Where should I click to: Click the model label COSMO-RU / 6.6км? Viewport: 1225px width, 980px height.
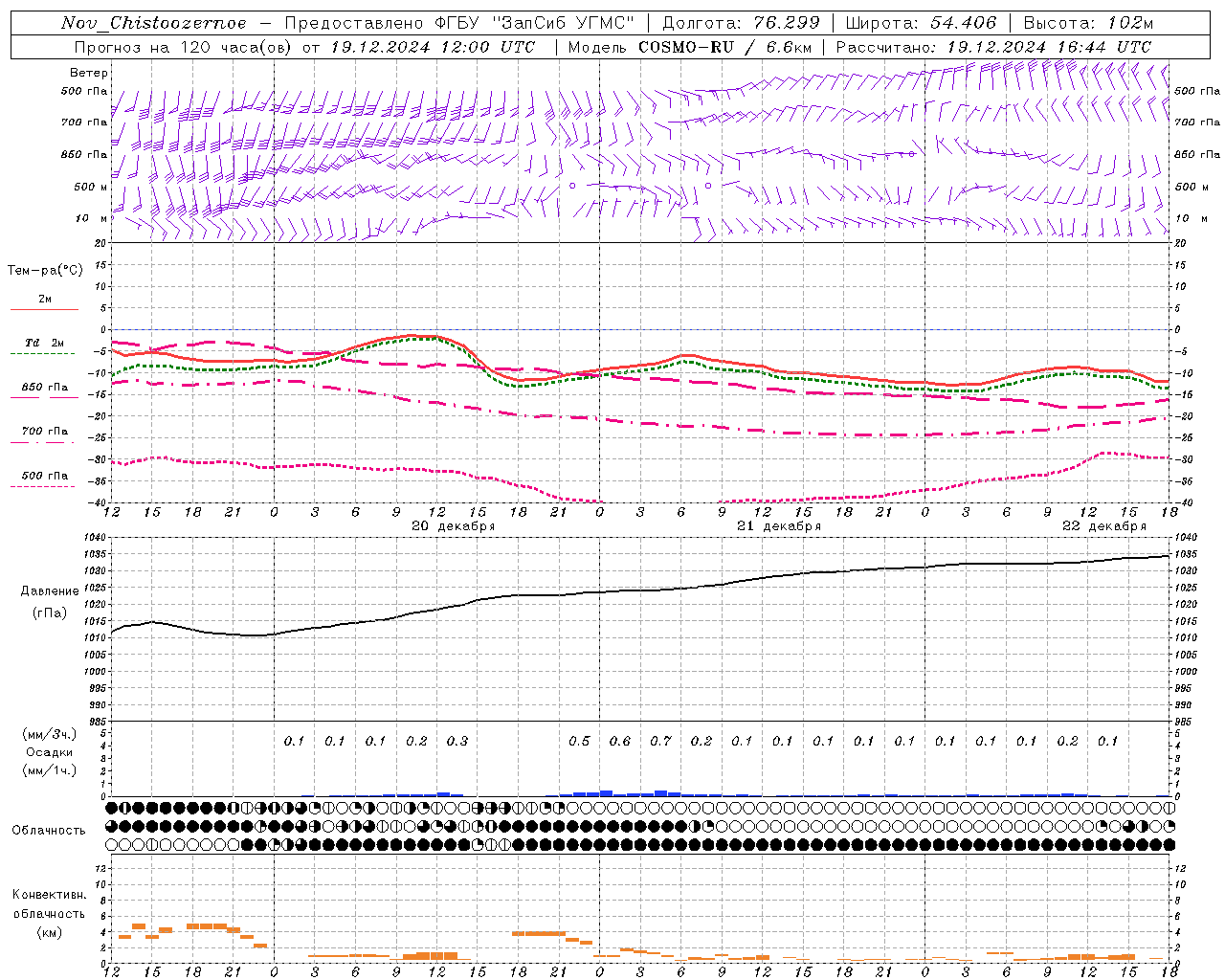coord(724,47)
